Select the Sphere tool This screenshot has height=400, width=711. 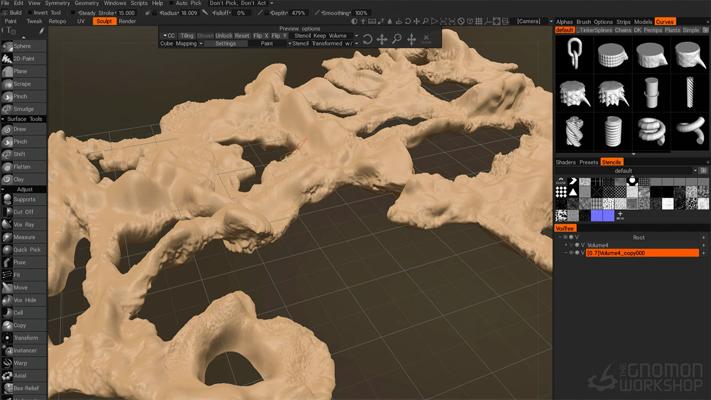22,46
